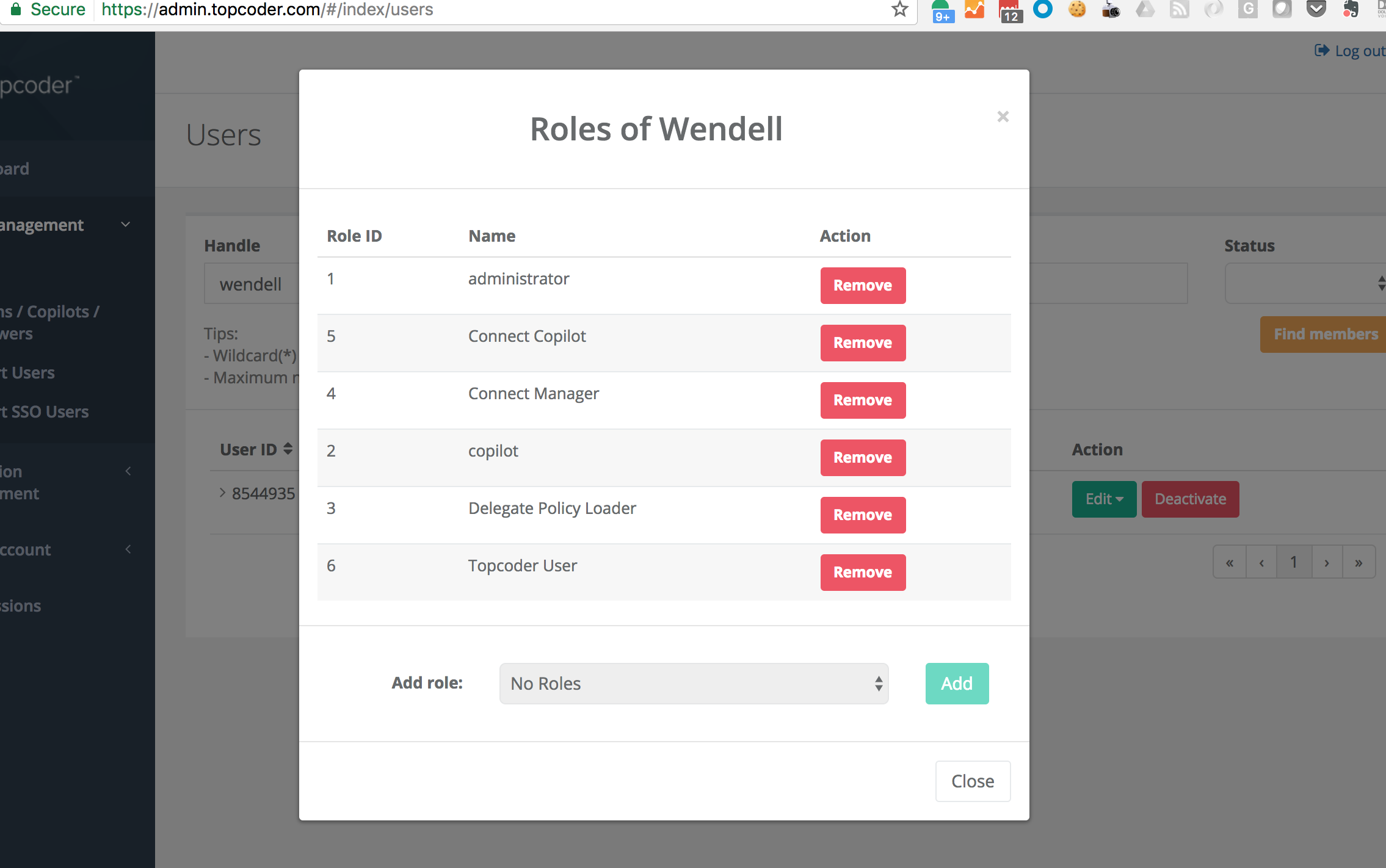Image resolution: width=1386 pixels, height=868 pixels.
Task: Click the camera screenshot extension icon
Action: (x=1111, y=10)
